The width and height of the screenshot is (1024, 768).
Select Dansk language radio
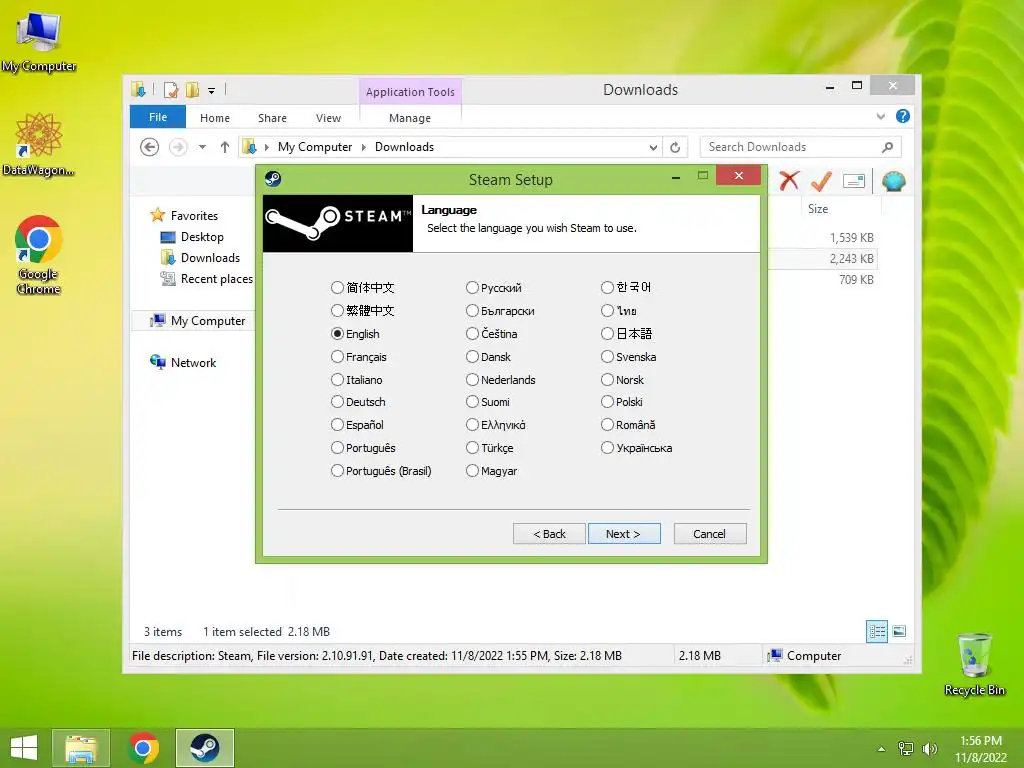coord(472,357)
